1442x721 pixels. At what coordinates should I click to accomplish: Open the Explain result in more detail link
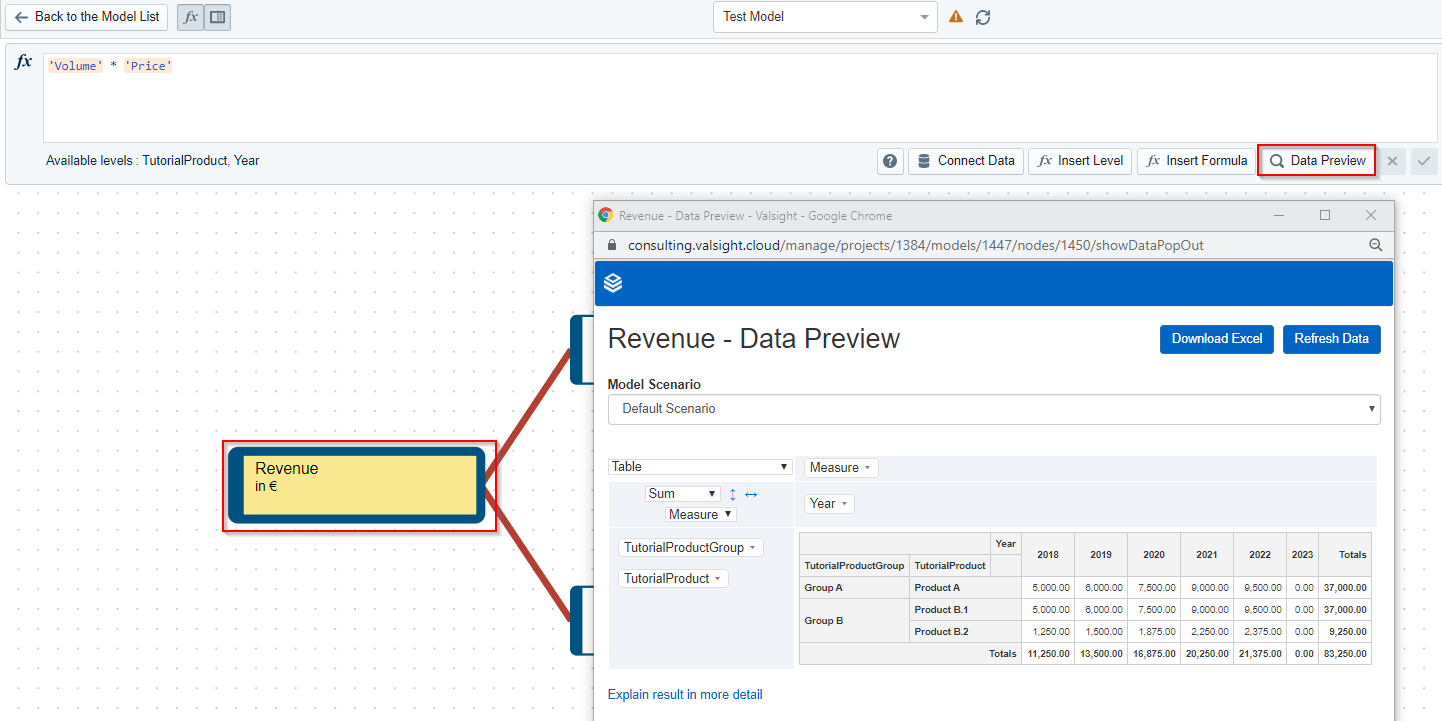pos(685,695)
